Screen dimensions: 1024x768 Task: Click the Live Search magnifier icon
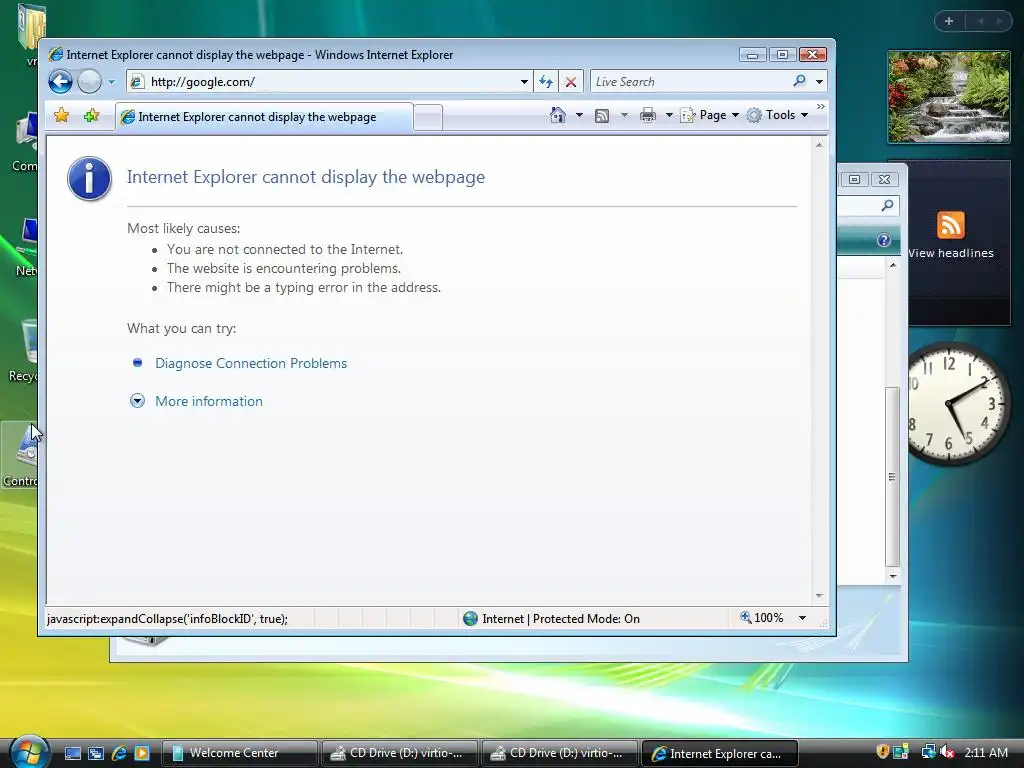(799, 81)
